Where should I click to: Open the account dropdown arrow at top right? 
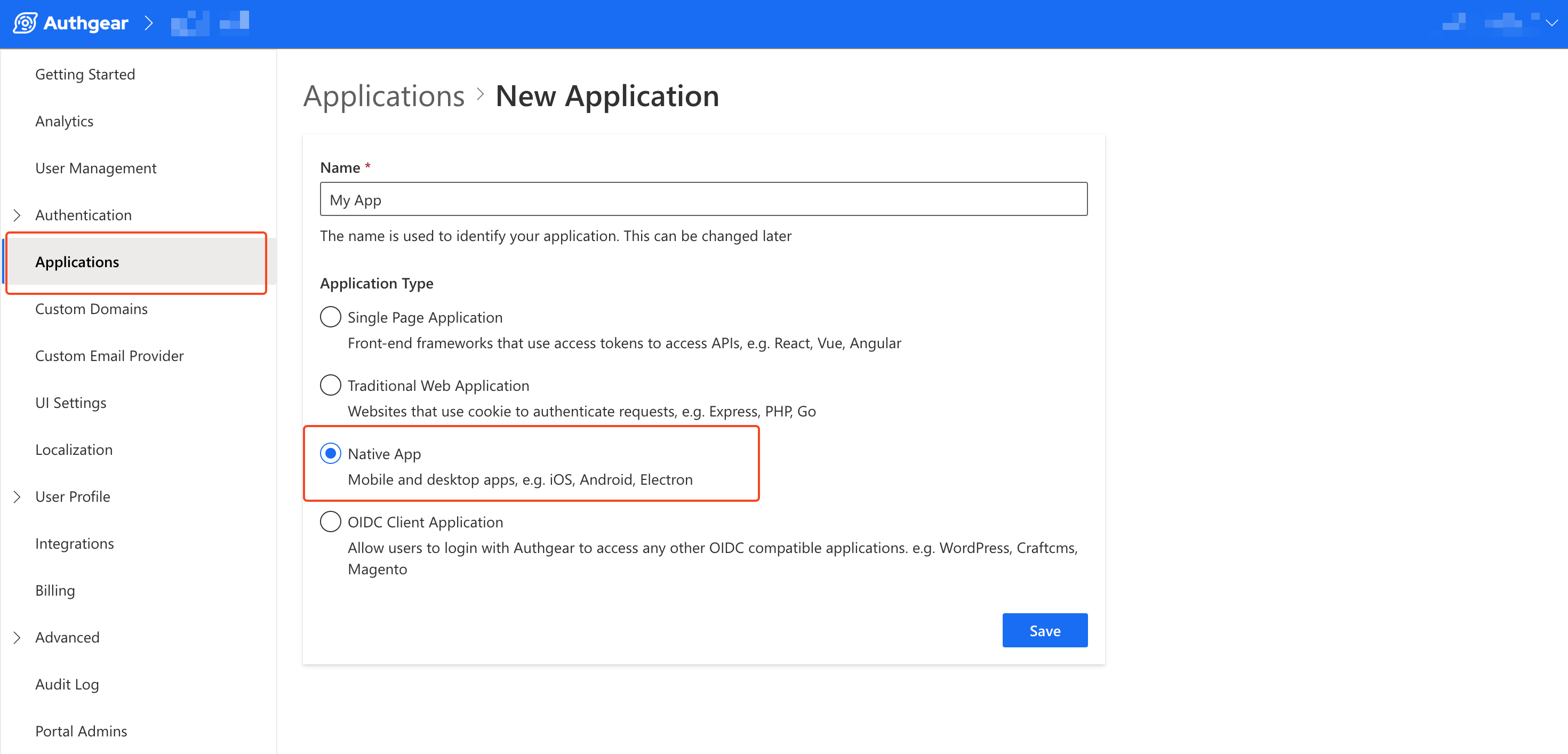(x=1551, y=23)
